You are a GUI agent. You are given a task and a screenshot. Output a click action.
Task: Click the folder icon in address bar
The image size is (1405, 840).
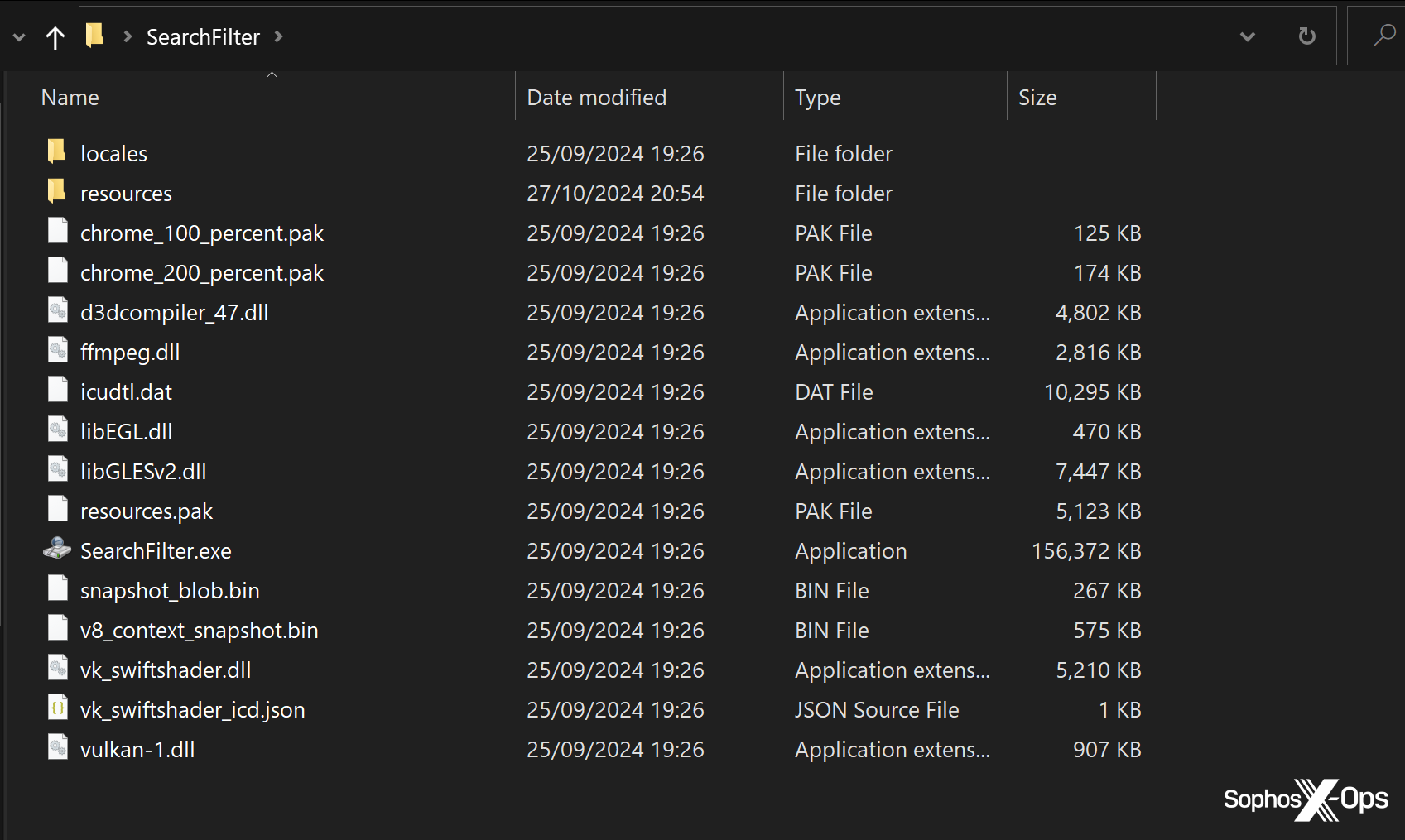[95, 36]
